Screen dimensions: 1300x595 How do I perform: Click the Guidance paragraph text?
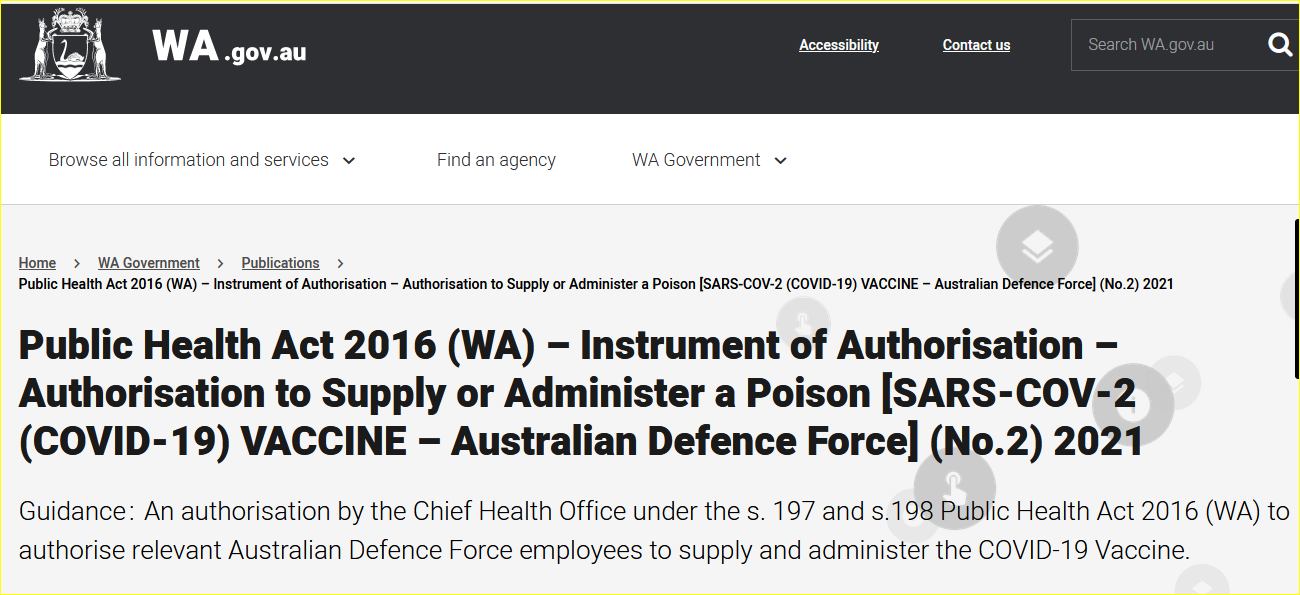[654, 531]
